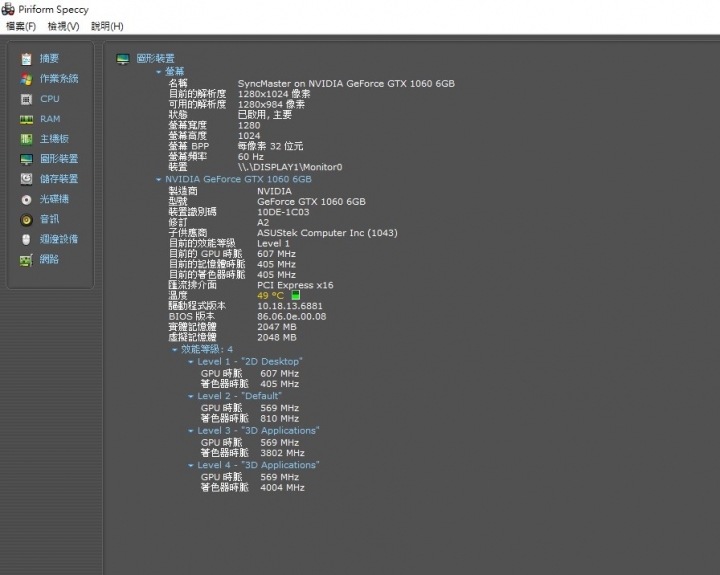Image resolution: width=720 pixels, height=575 pixels.
Task: Click the Level 1 current performance level value
Action: [x=273, y=243]
